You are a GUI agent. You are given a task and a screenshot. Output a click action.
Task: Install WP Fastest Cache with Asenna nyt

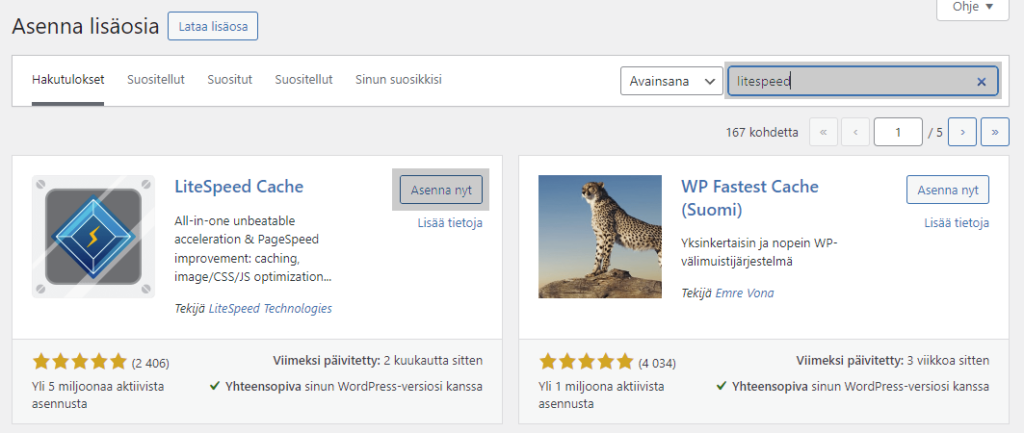(948, 190)
